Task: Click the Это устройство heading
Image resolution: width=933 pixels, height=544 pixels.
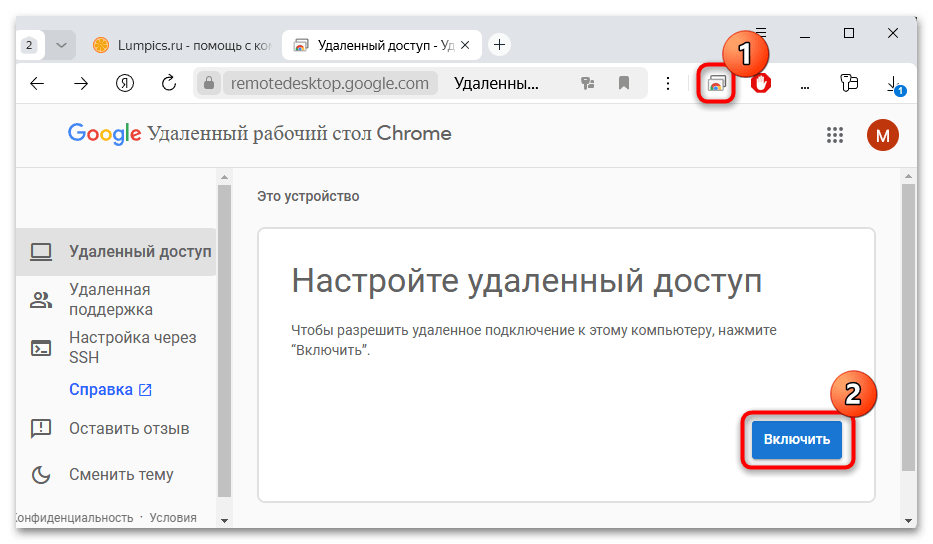Action: pyautogui.click(x=308, y=196)
